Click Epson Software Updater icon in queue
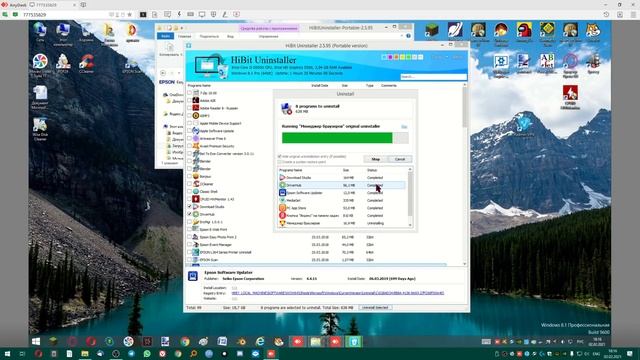Viewport: 640px width, 360px height. 282,193
